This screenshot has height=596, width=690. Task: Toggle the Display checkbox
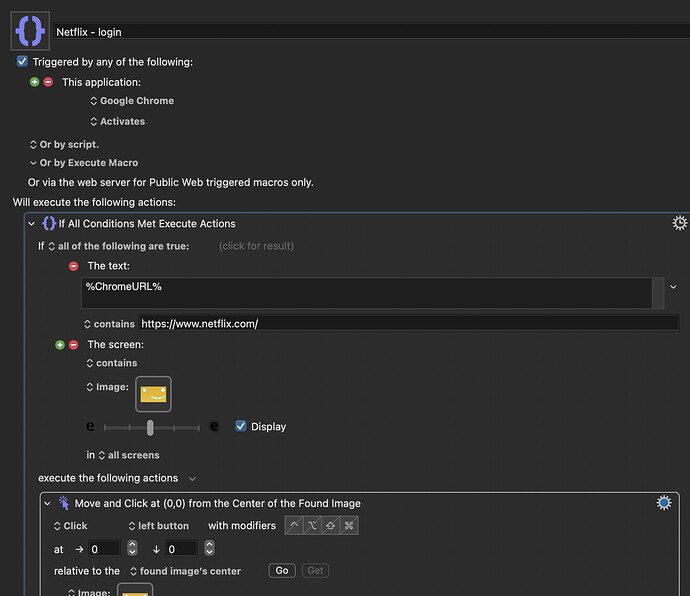pyautogui.click(x=241, y=426)
